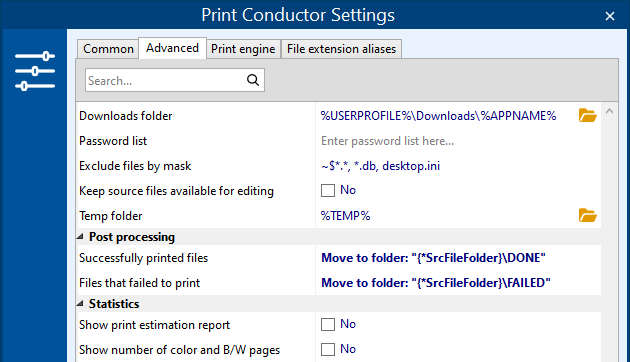630x362 pixels.
Task: Select the Downloads folder label row
Action: pos(125,116)
